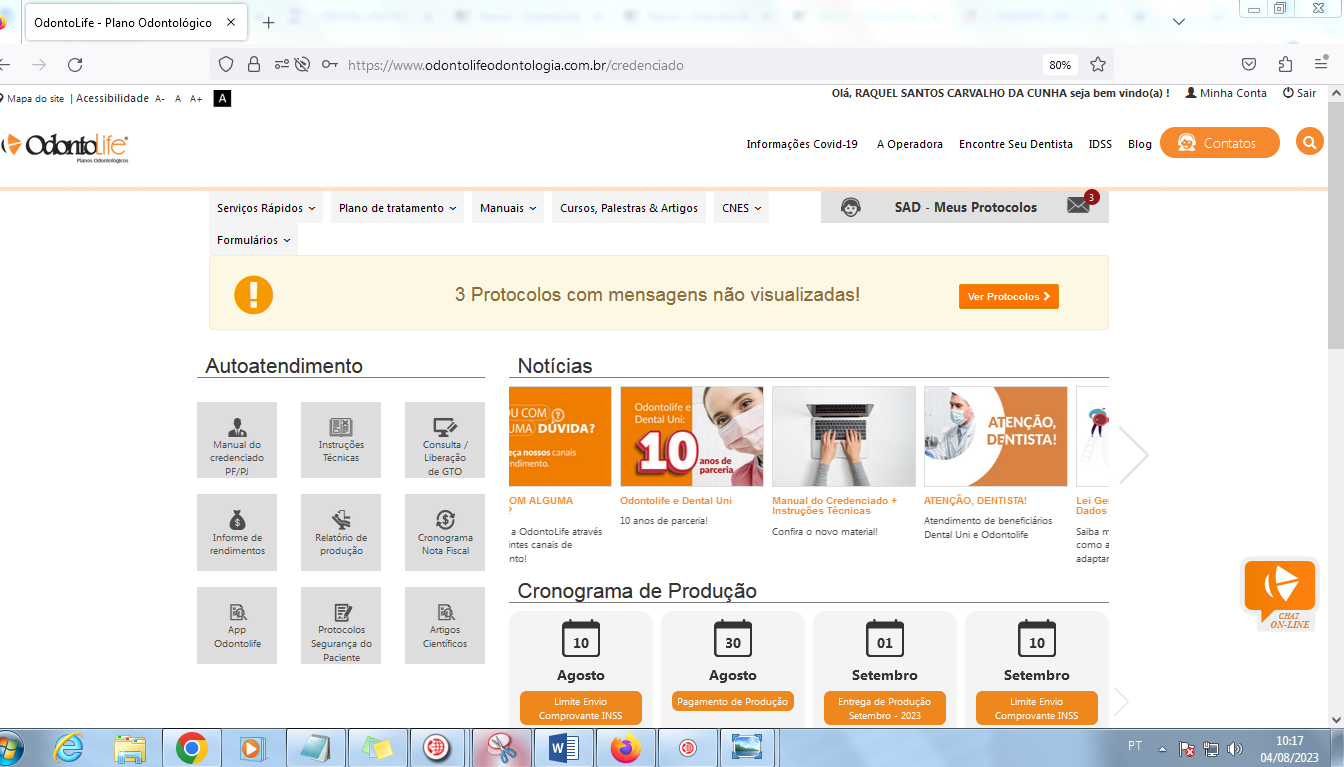Open the Blog menu item
1344x767 pixels.
[x=1140, y=144]
